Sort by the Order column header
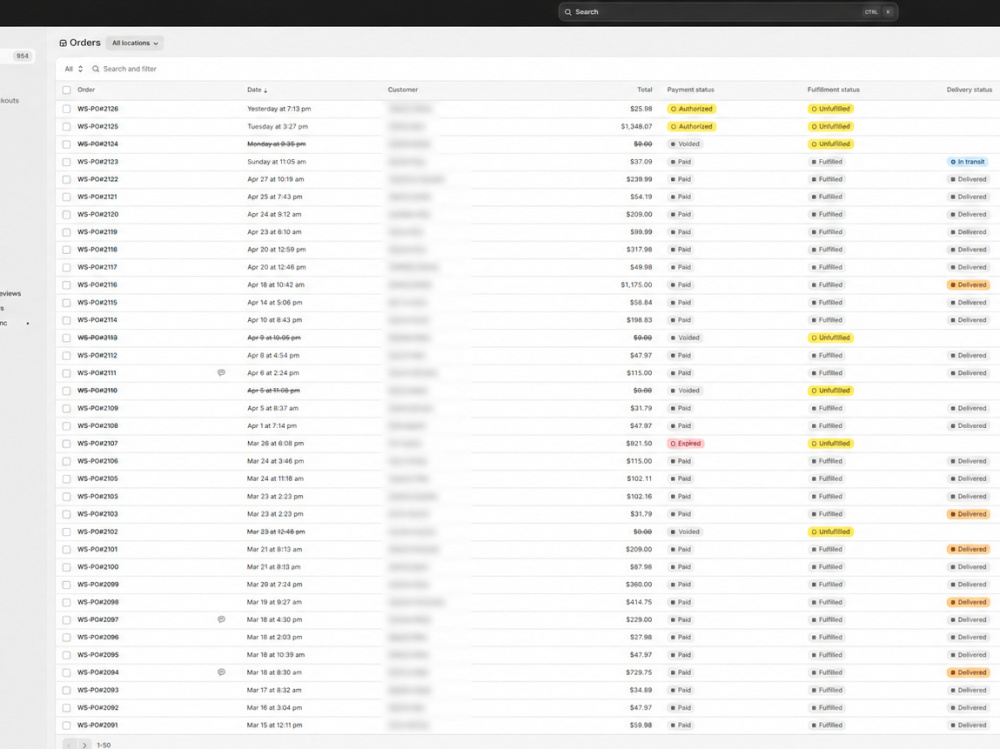Viewport: 1000px width, 749px height. pos(86,90)
